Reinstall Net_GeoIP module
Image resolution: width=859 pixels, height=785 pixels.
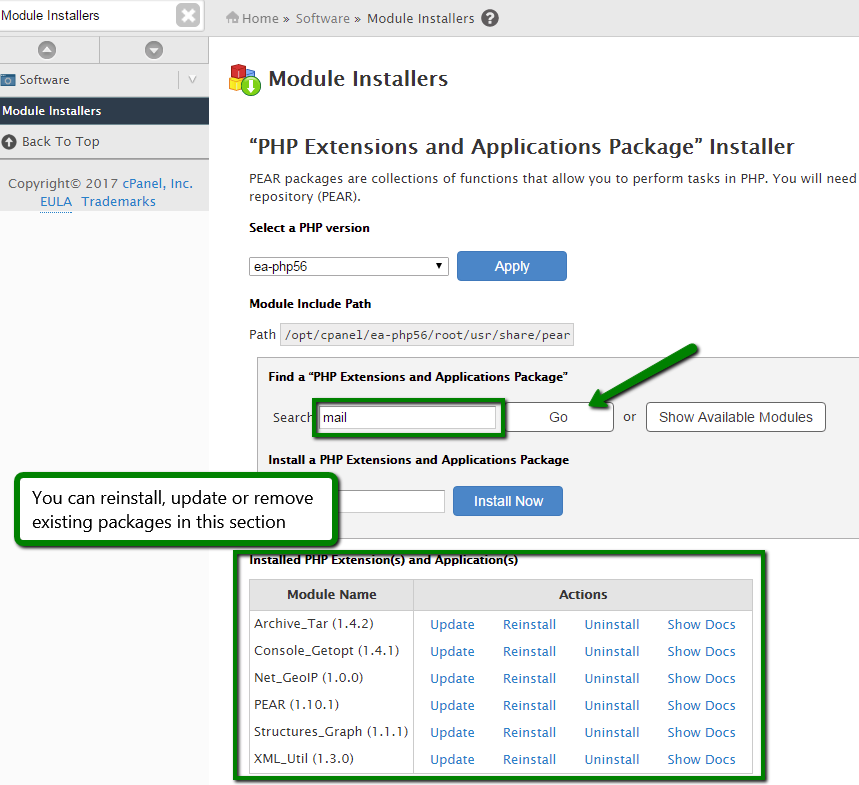click(x=529, y=678)
